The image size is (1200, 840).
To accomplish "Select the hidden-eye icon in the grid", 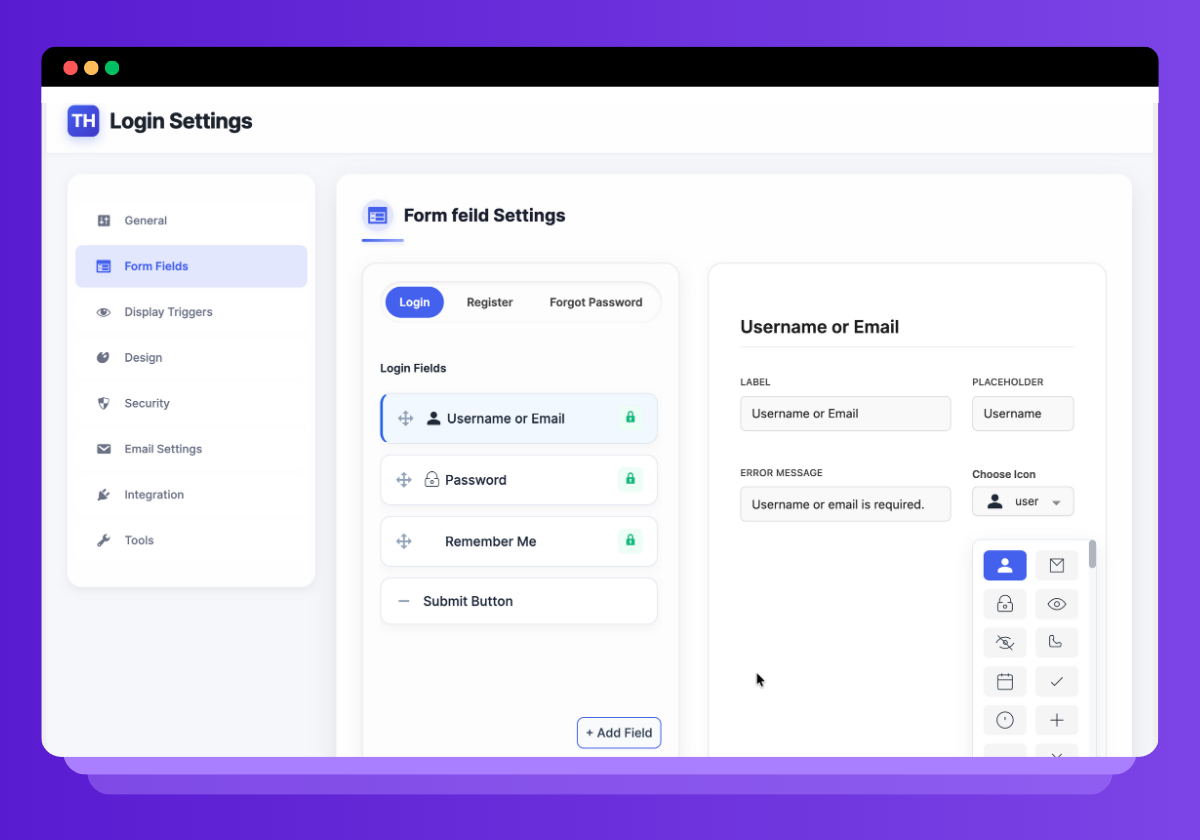I will (1004, 642).
